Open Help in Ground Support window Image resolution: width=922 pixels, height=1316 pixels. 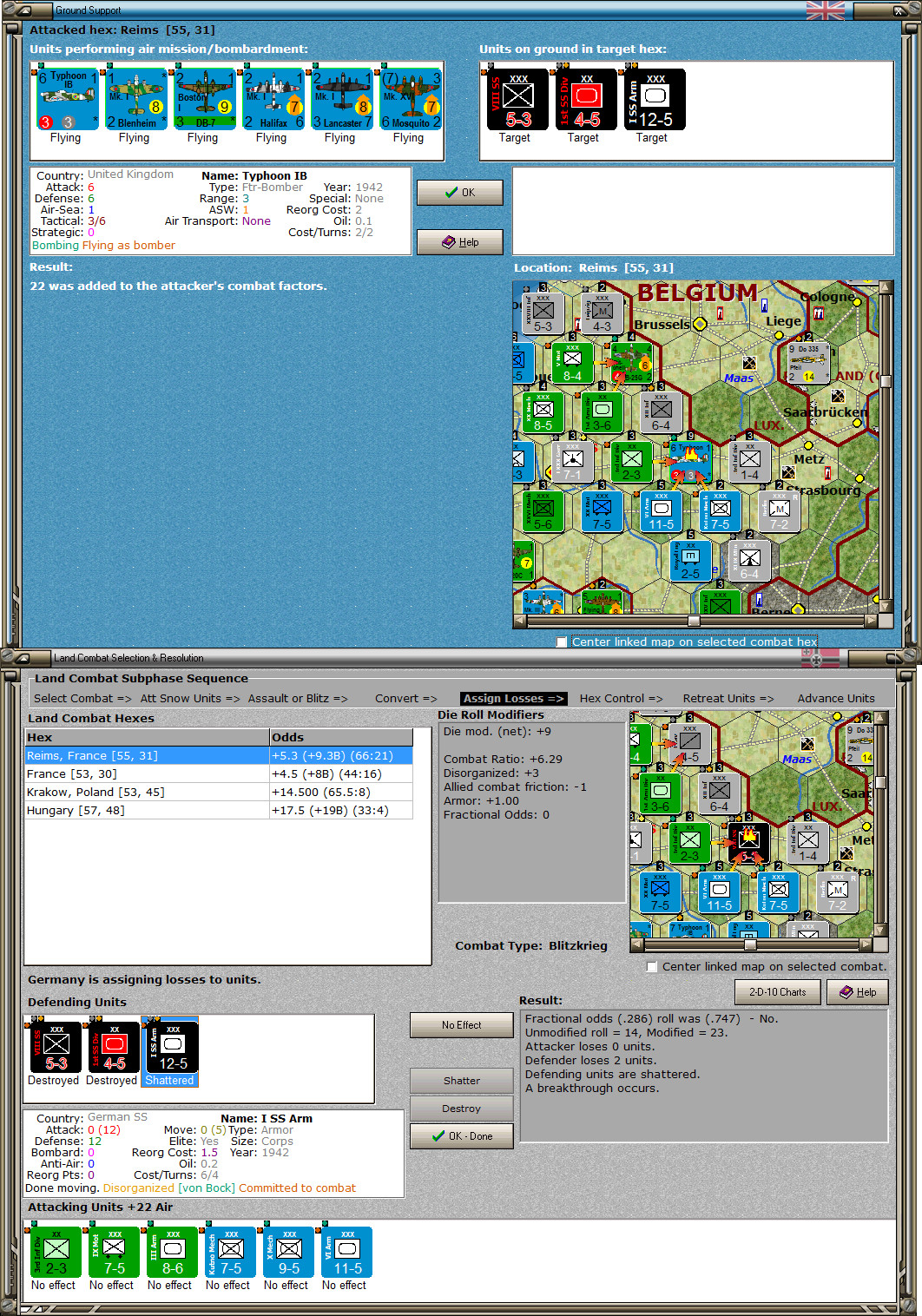pos(459,242)
